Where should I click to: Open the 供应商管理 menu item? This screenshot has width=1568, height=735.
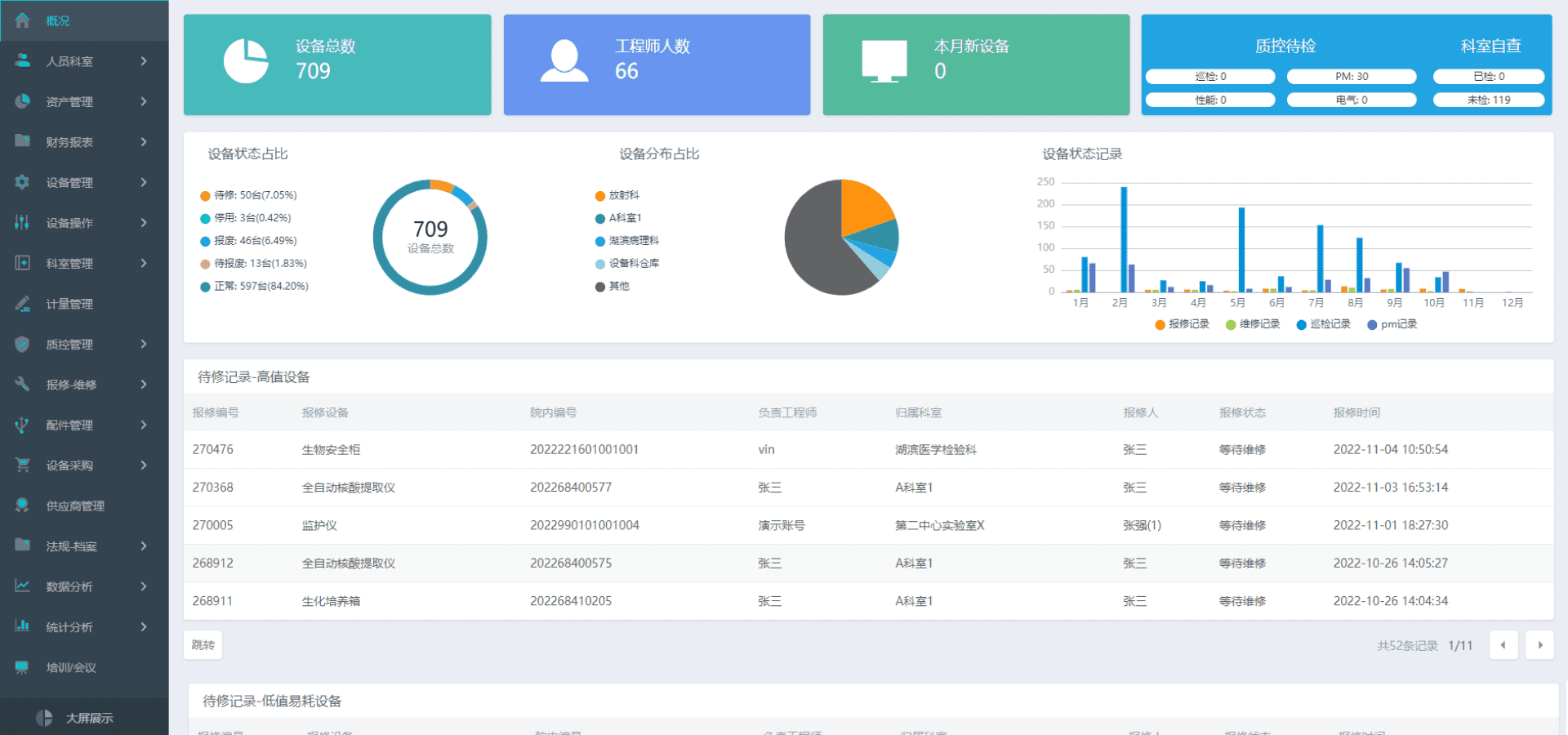75,506
